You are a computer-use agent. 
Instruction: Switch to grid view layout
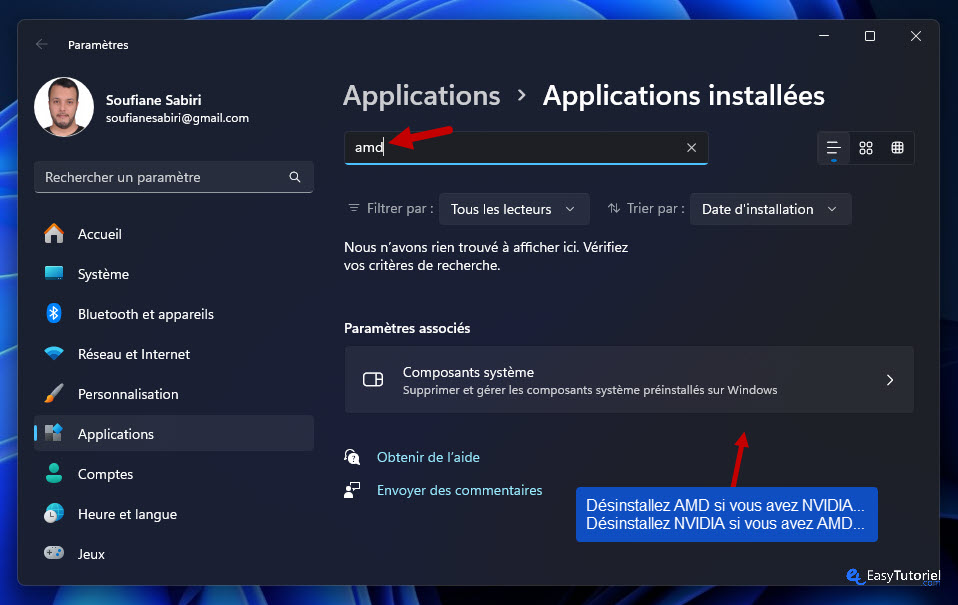(x=866, y=148)
